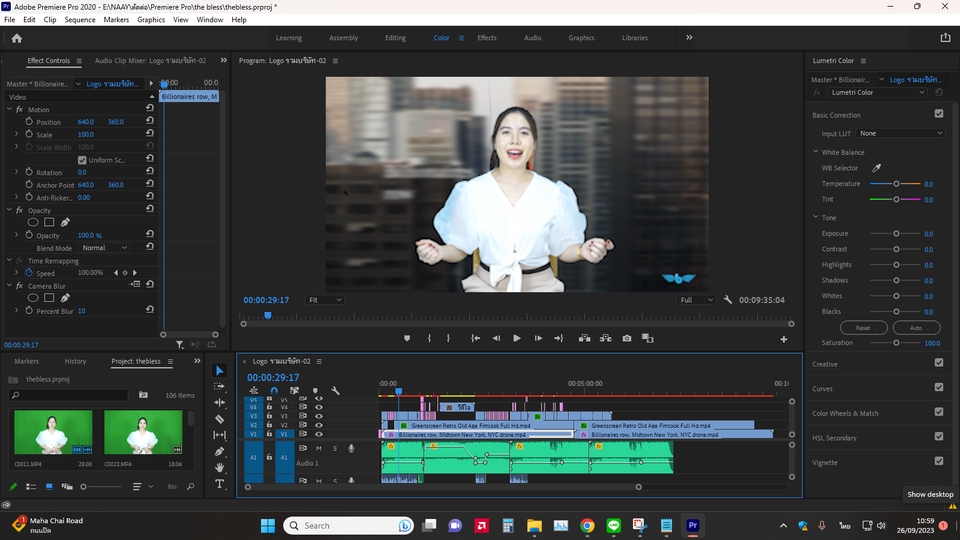Screen dimensions: 960x540
Task: Click the Saturation slider handle
Action: pyautogui.click(x=896, y=343)
